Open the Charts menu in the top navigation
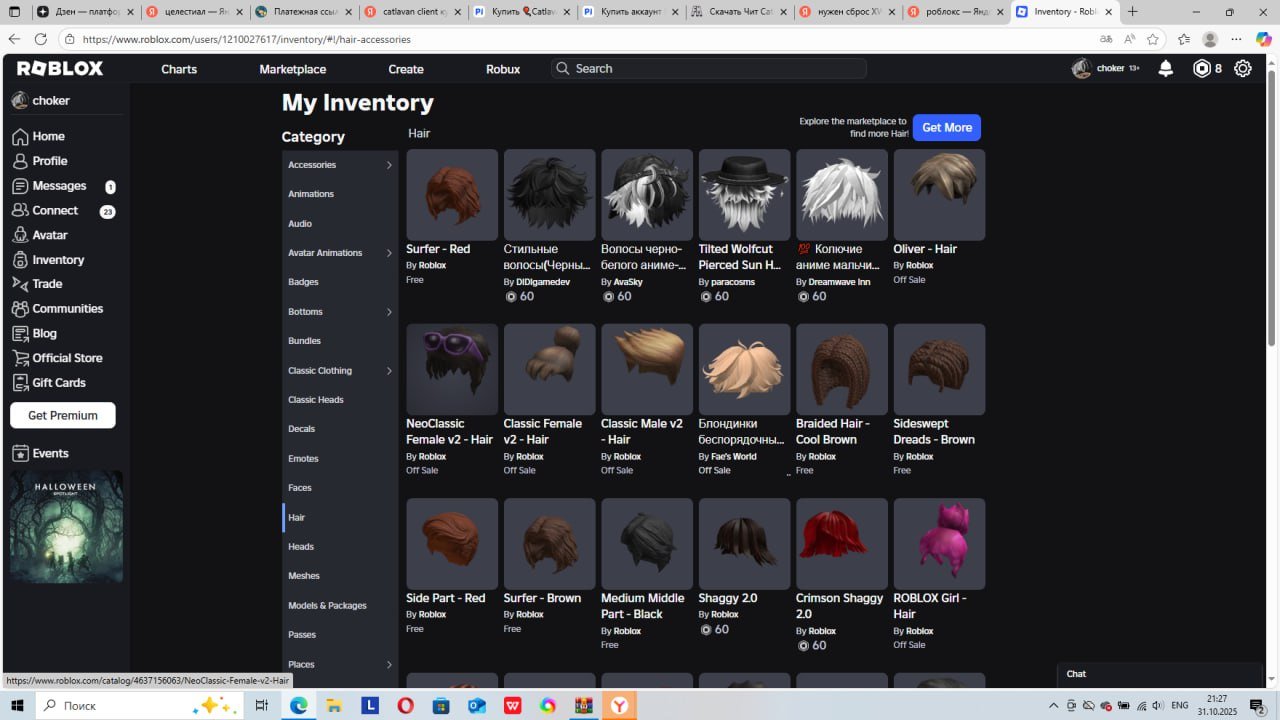This screenshot has width=1280, height=720. point(179,69)
